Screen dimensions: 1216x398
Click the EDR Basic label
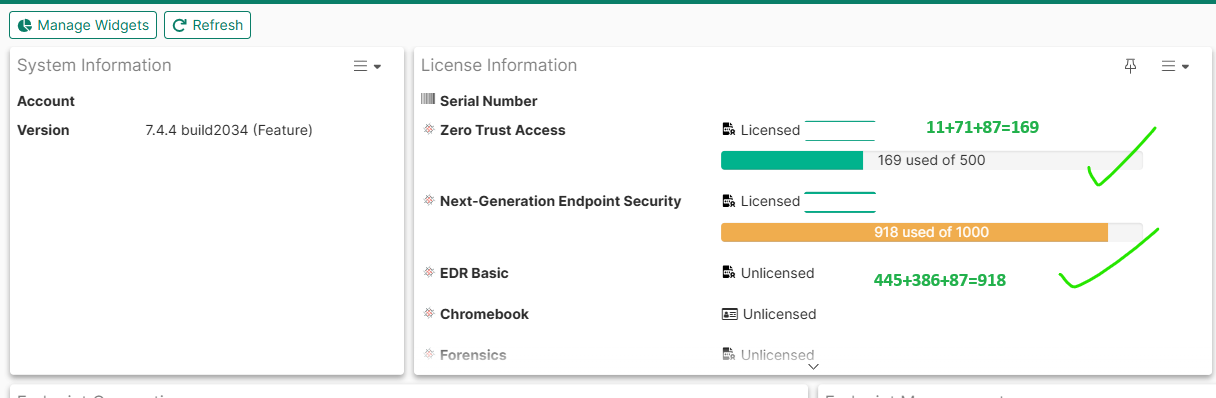click(474, 273)
